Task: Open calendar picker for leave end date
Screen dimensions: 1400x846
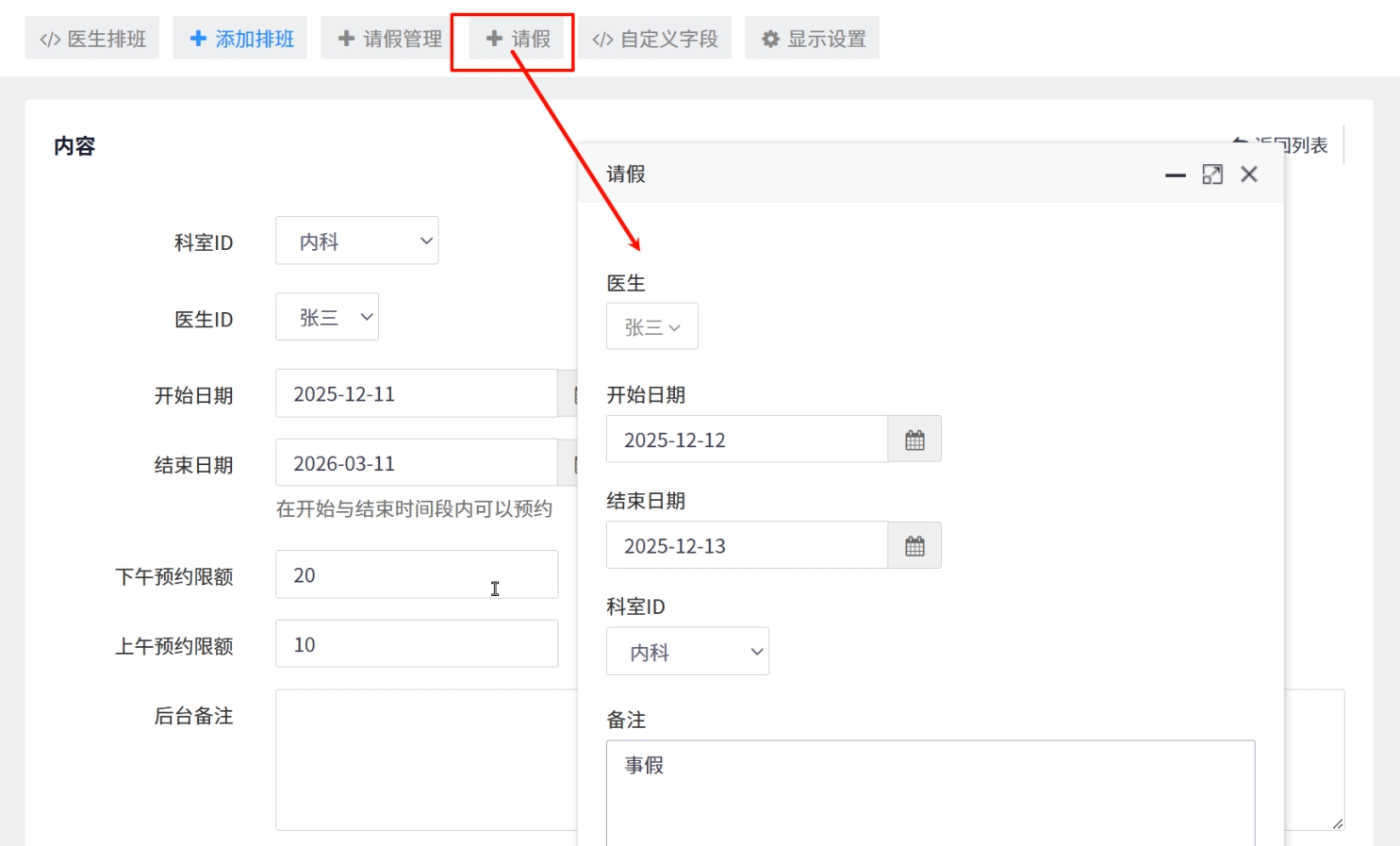Action: (x=914, y=546)
